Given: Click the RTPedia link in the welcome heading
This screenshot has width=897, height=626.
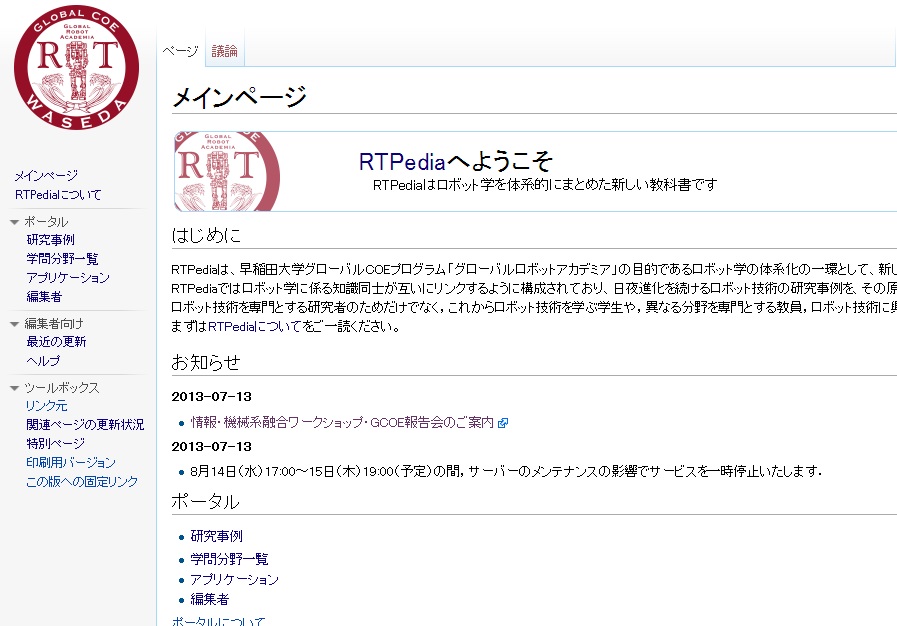Looking at the screenshot, I should 402,162.
